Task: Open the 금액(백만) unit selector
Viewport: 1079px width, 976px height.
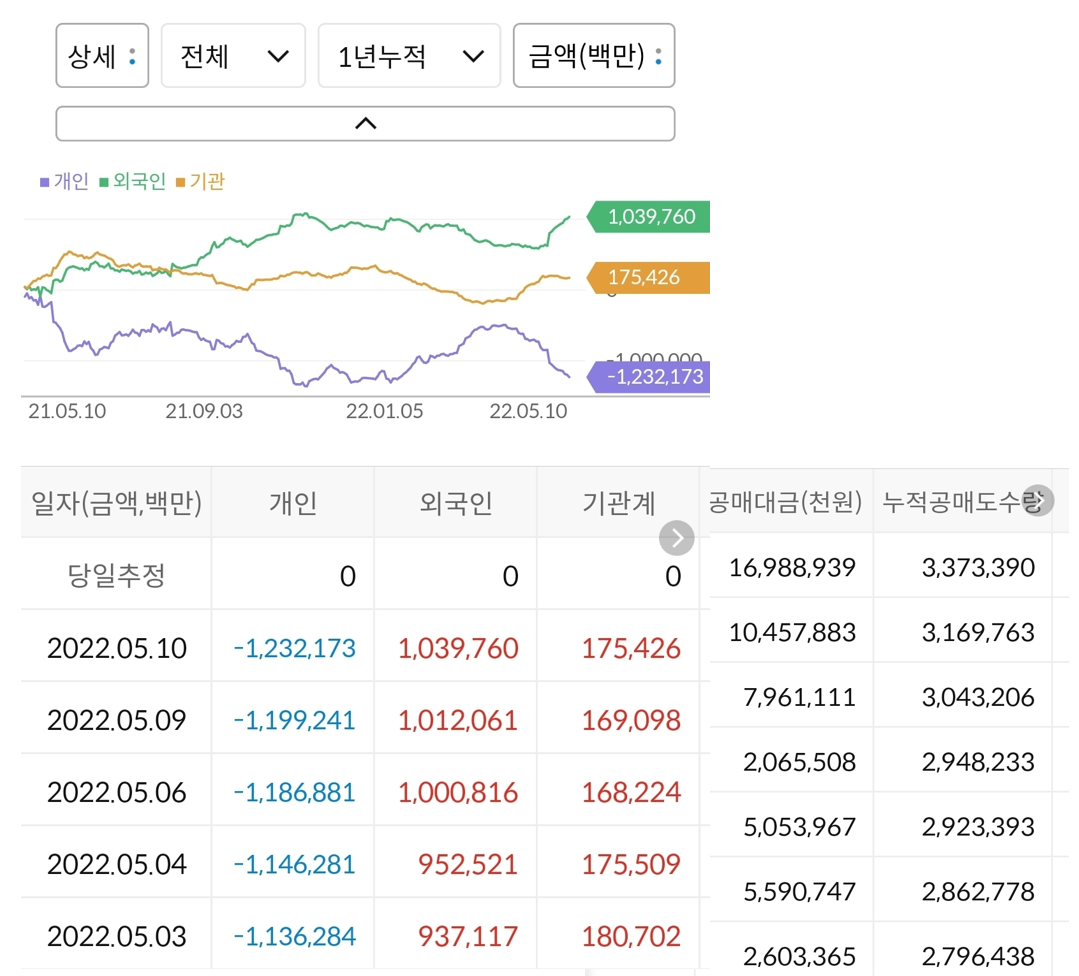Action: [594, 56]
